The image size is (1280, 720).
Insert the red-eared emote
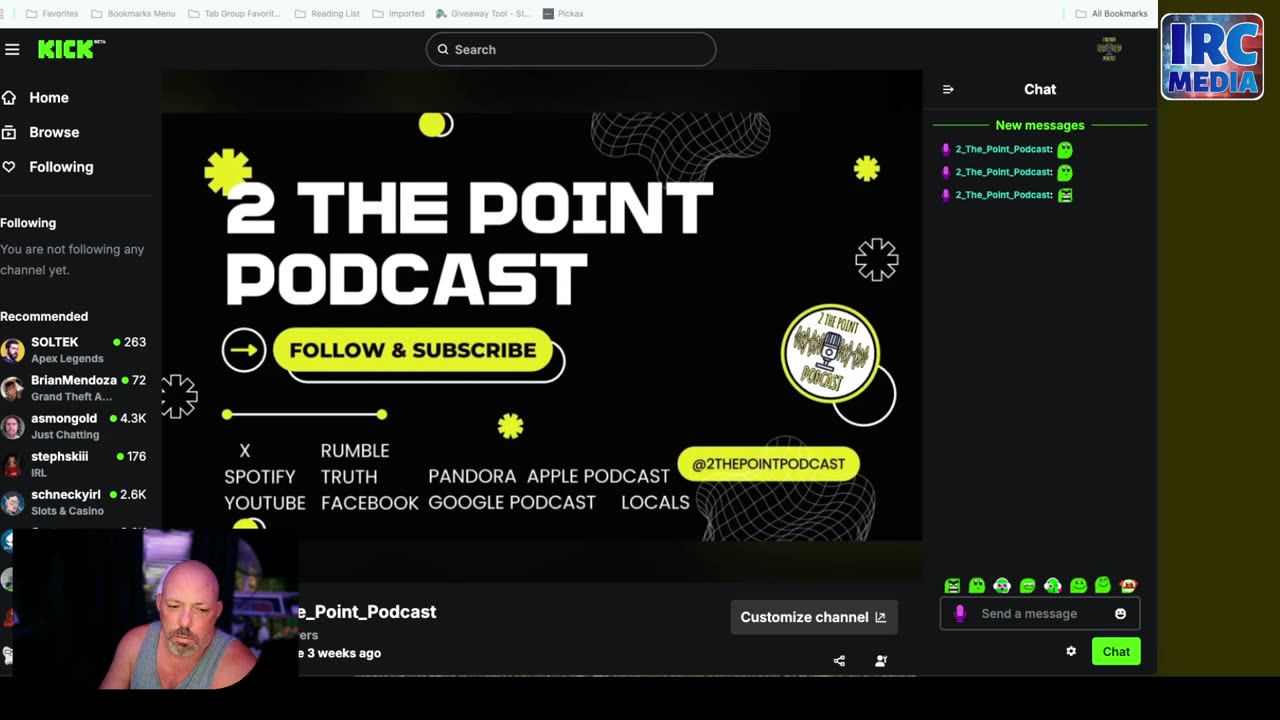[x=1128, y=586]
